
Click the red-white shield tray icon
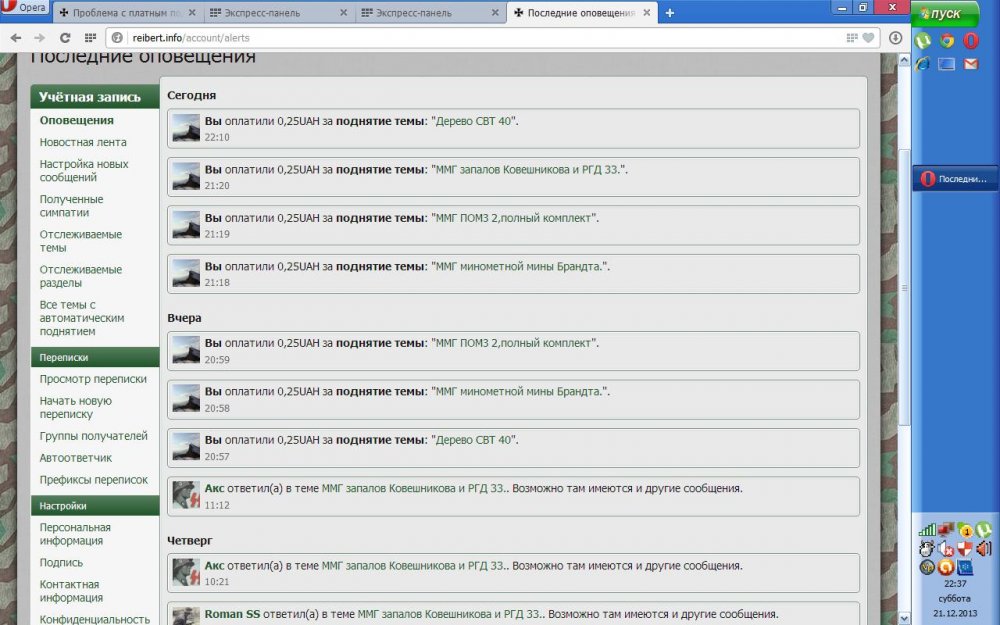tap(965, 548)
